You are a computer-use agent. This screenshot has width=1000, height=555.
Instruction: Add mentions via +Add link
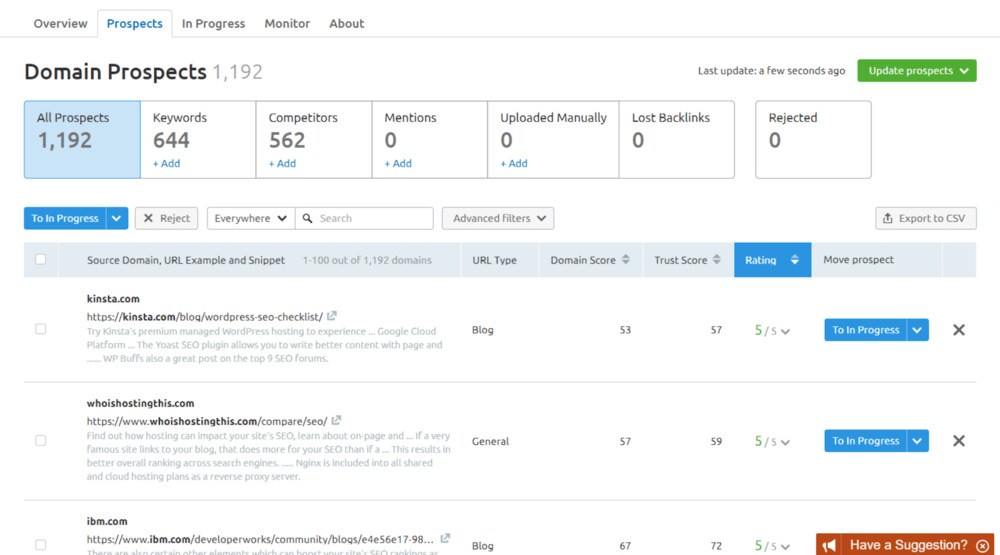pyautogui.click(x=398, y=163)
